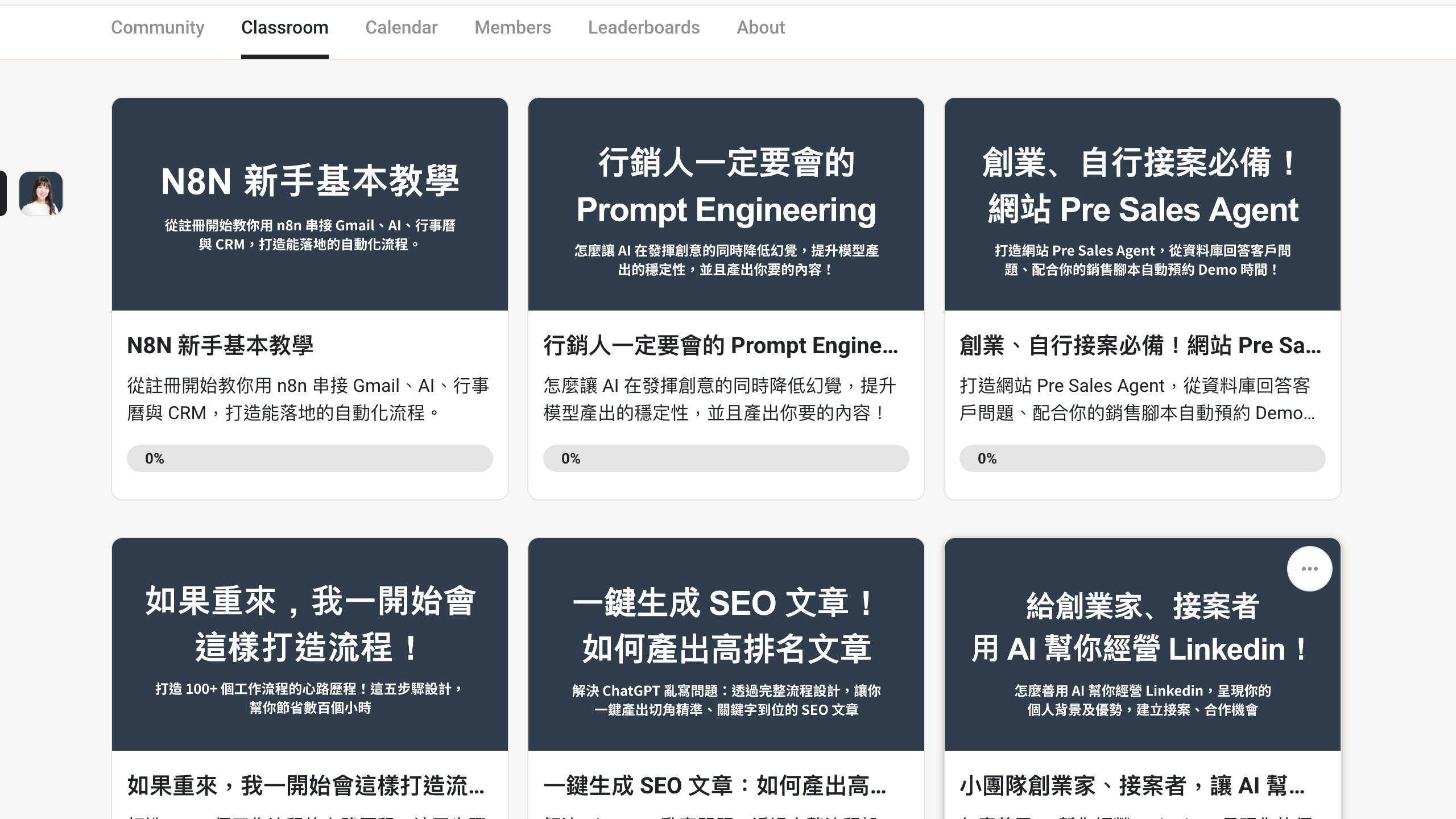
Task: Open the Leaderboards tab
Action: (x=643, y=27)
